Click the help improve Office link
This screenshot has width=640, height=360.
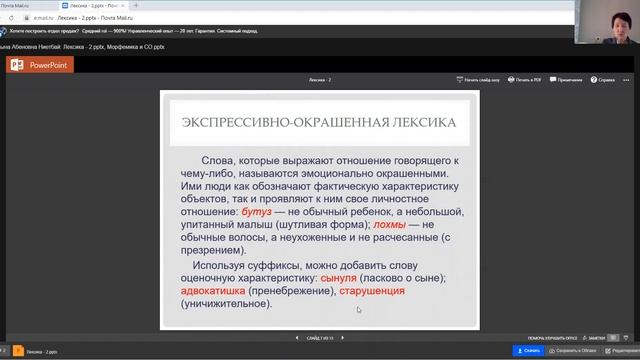[x=552, y=338]
